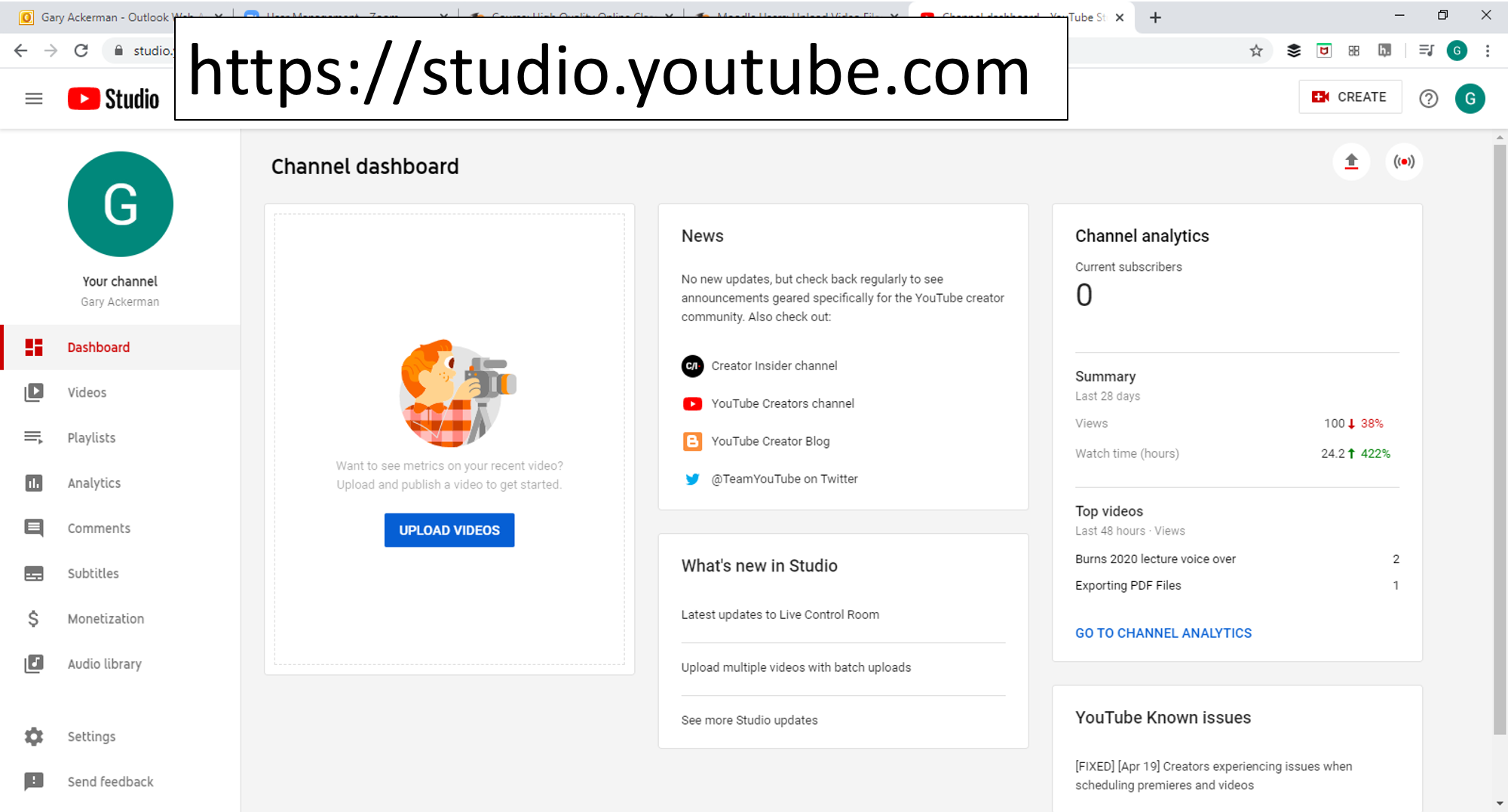Open See more Studio updates
This screenshot has height=812, width=1508.
pos(749,720)
